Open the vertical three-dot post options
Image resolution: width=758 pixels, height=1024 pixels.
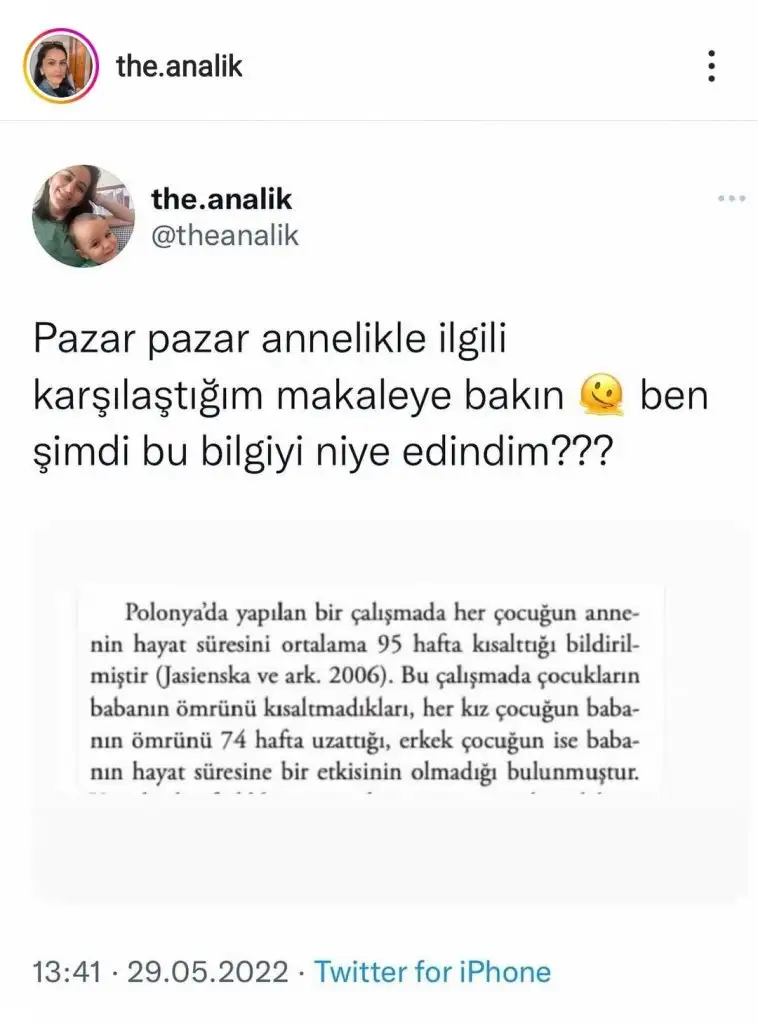click(x=712, y=66)
